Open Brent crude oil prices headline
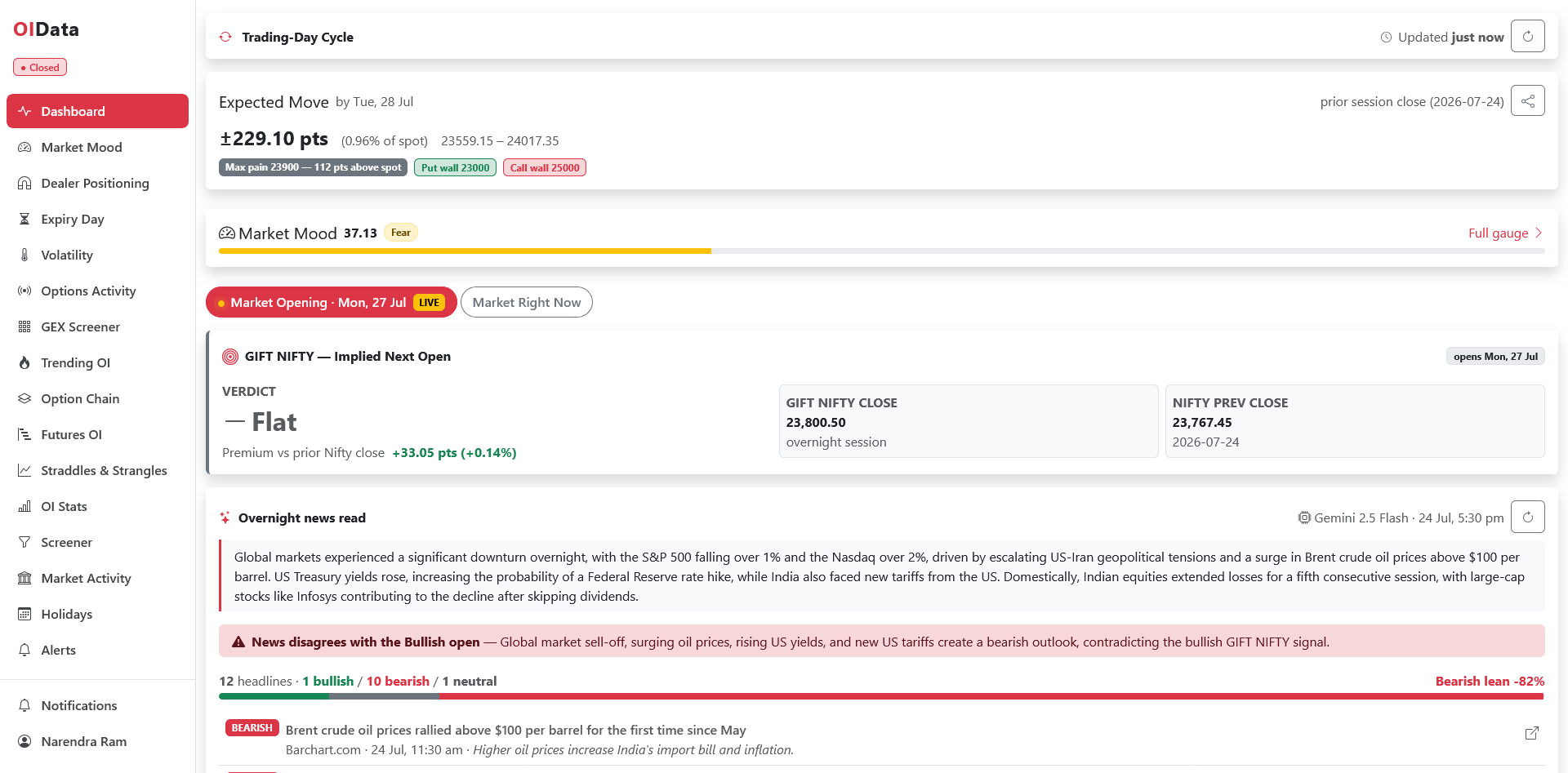Screen dimensions: 1568x773 [515, 730]
